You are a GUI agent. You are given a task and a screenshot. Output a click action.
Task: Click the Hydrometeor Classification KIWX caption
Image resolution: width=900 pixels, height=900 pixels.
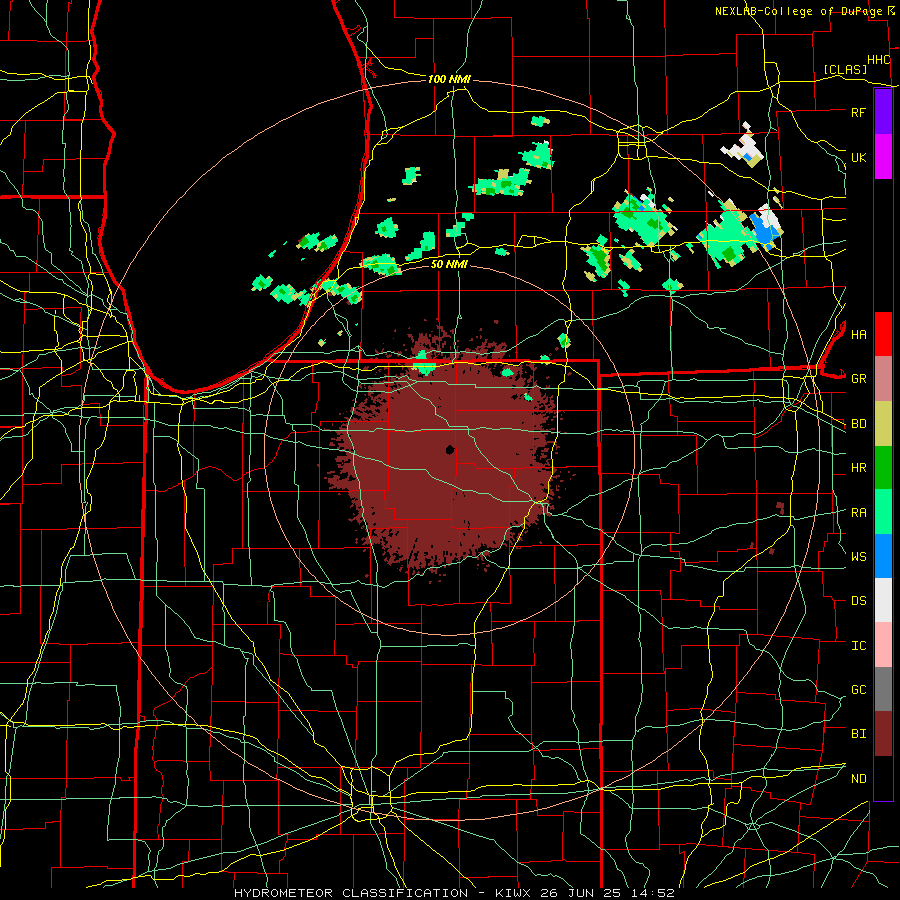pyautogui.click(x=454, y=893)
